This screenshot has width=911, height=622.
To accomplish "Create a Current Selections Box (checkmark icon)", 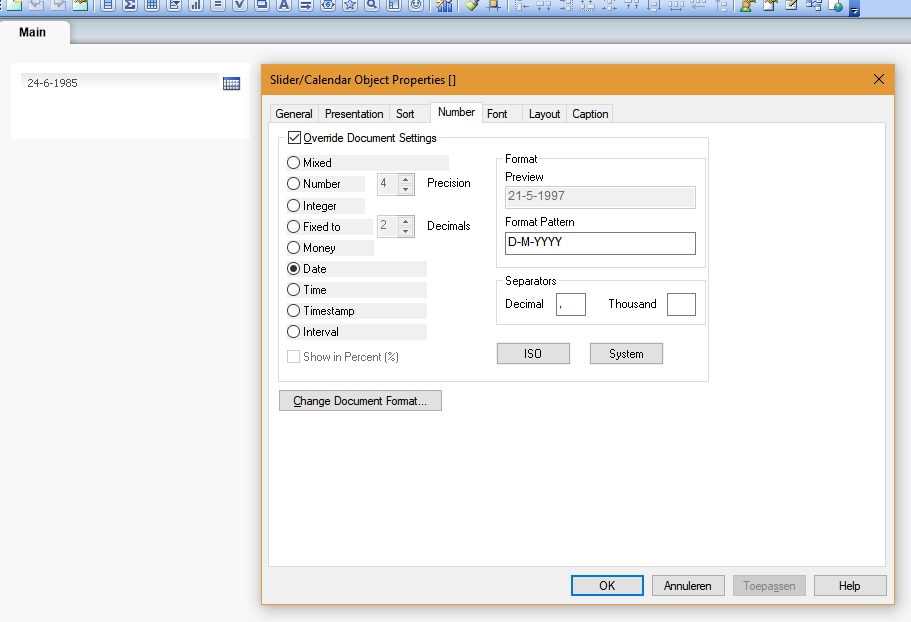I will pos(240,5).
